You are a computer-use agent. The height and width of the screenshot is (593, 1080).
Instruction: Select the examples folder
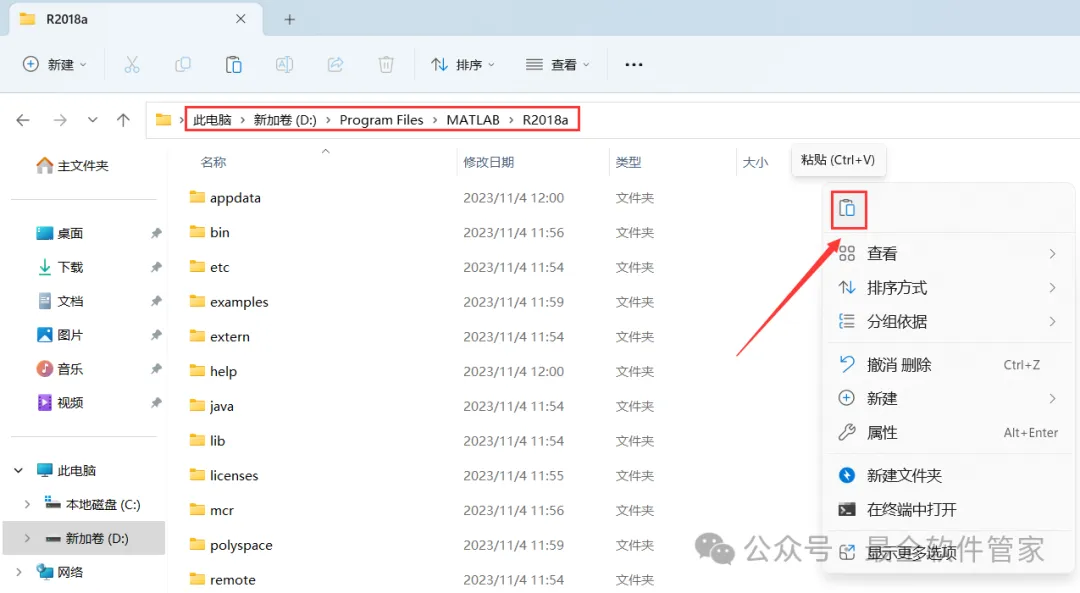pos(229,302)
